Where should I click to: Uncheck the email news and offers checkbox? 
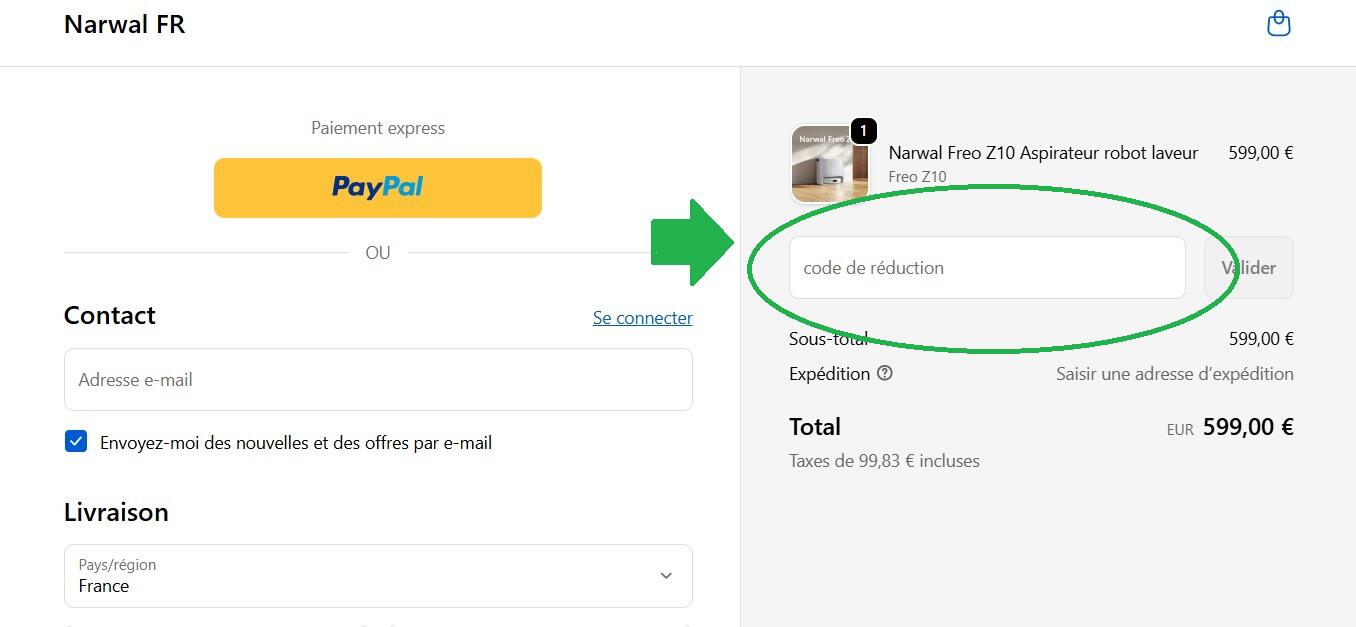point(76,441)
